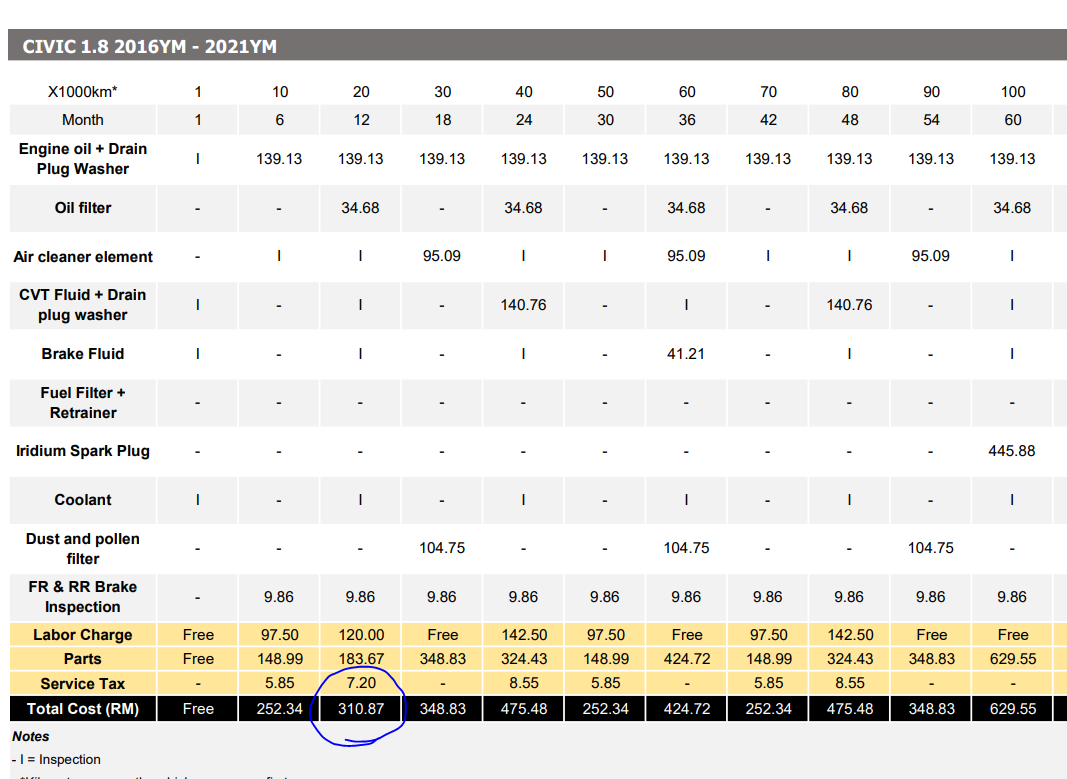Viewport: 1067px width, 779px height.
Task: Click the FR & RR Brake Inspection label
Action: 82,597
